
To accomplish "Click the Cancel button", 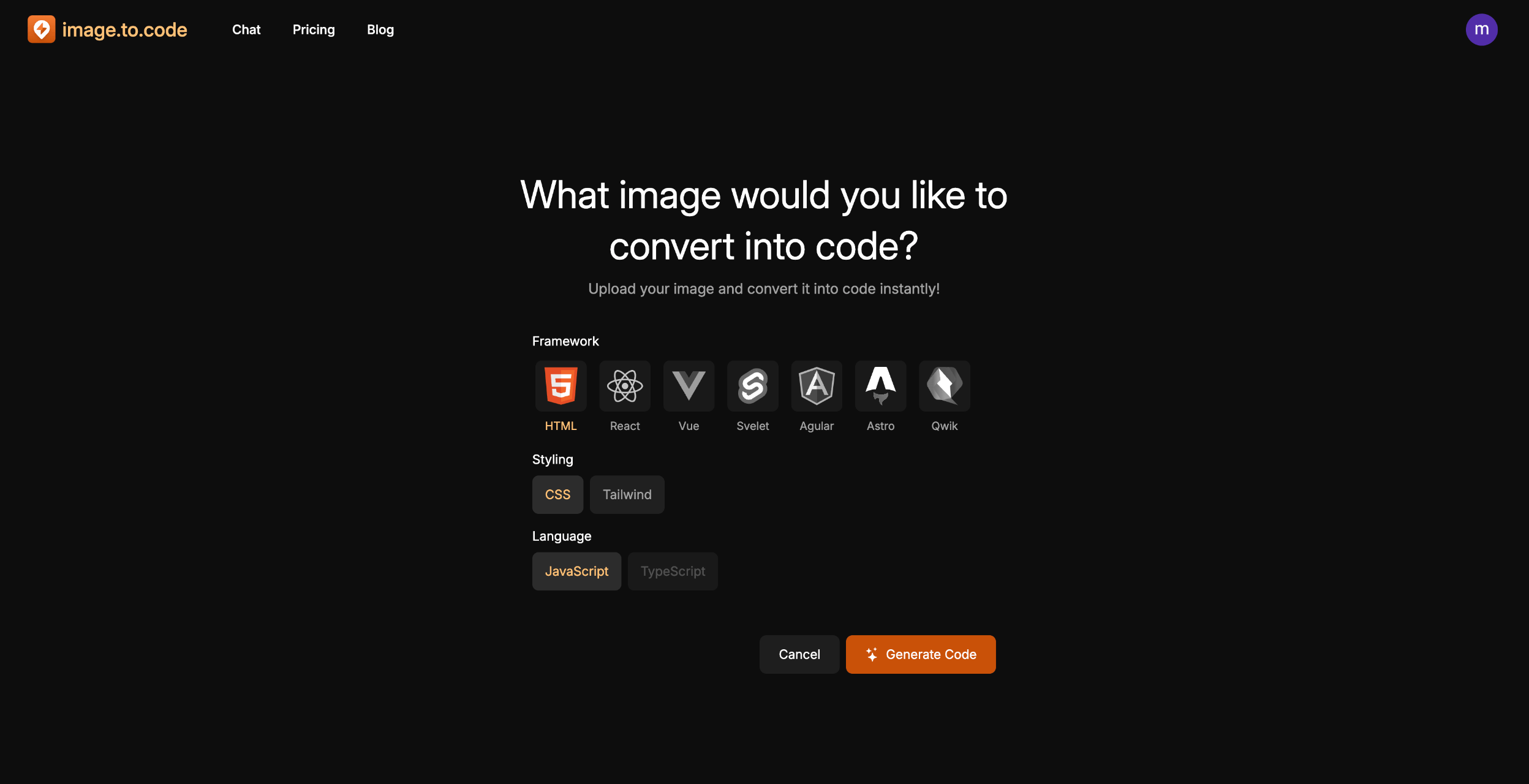I will pos(799,654).
